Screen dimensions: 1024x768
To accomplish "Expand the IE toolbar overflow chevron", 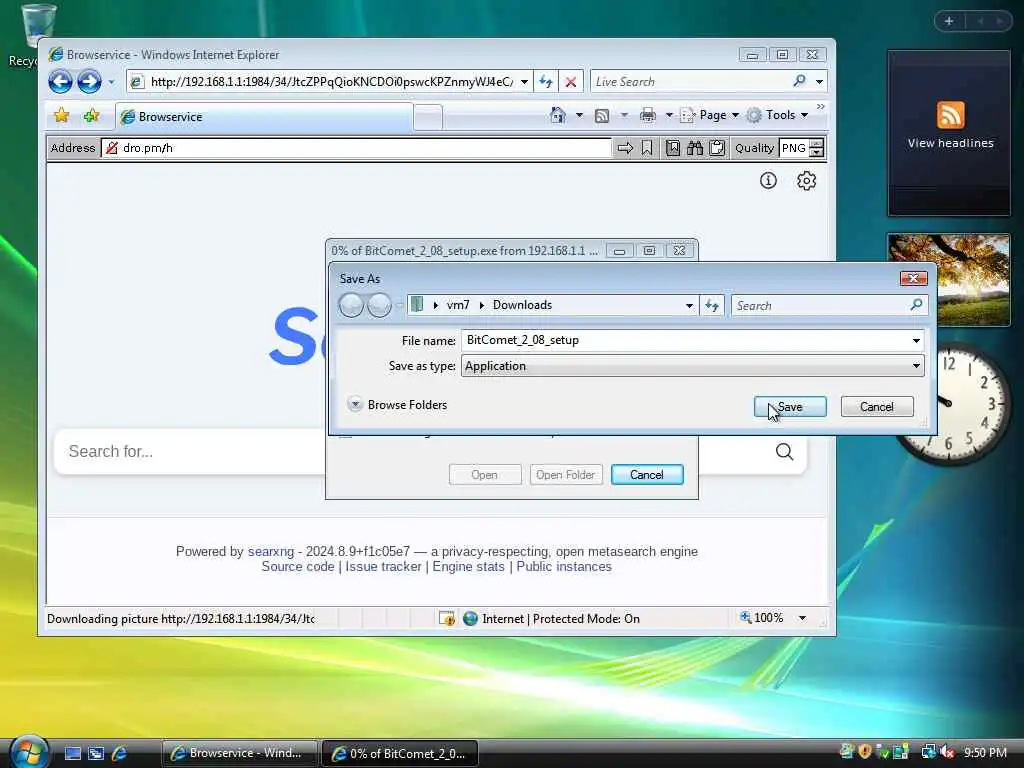I will coord(821,106).
